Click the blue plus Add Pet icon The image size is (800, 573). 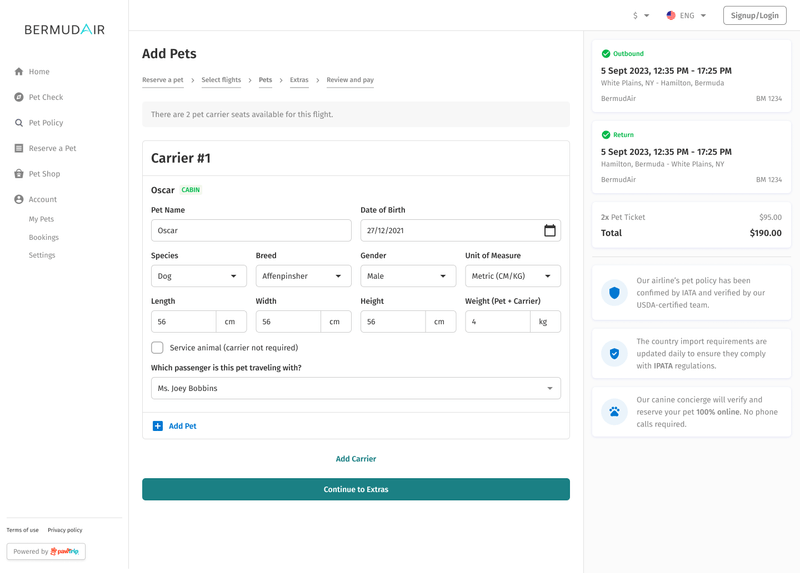(x=158, y=426)
